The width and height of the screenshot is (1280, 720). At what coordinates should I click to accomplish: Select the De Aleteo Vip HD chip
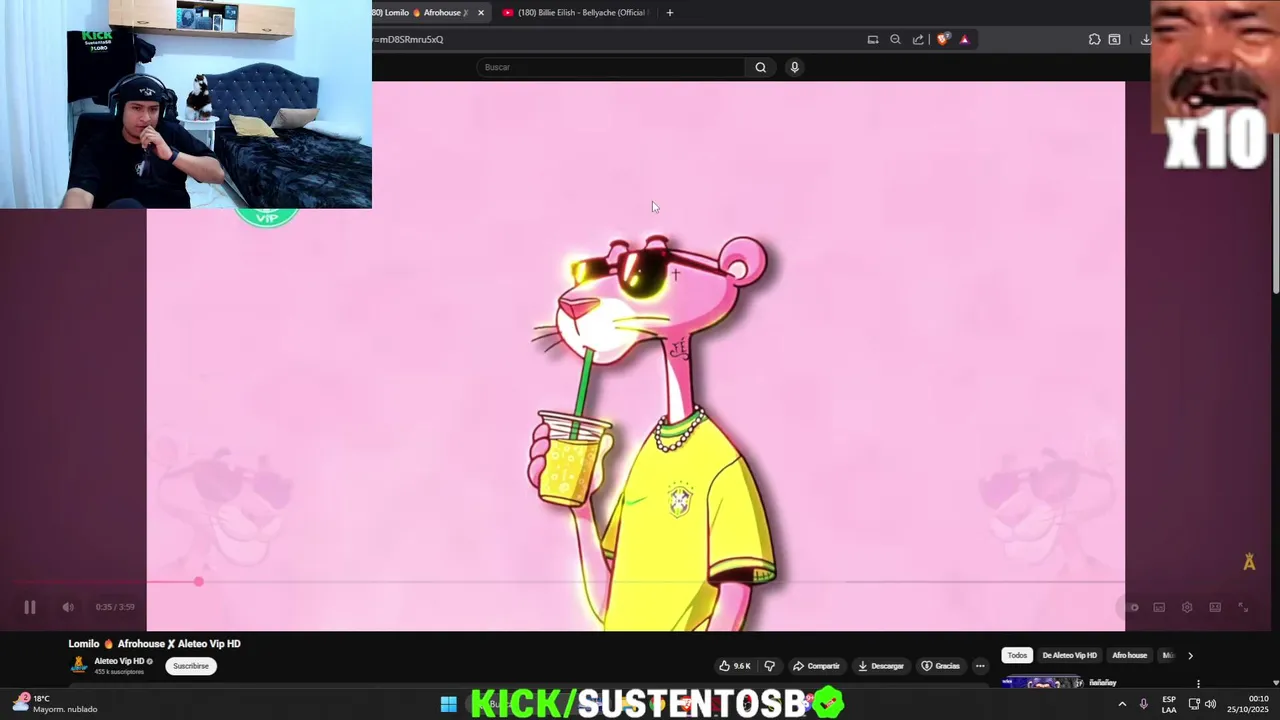coord(1069,656)
